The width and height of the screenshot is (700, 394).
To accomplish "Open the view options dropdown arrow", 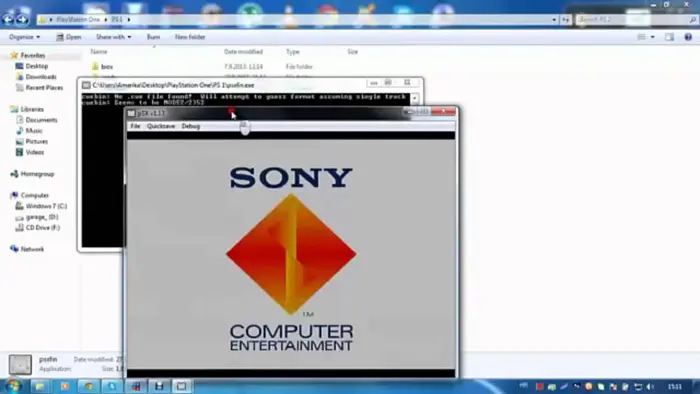I will click(653, 37).
